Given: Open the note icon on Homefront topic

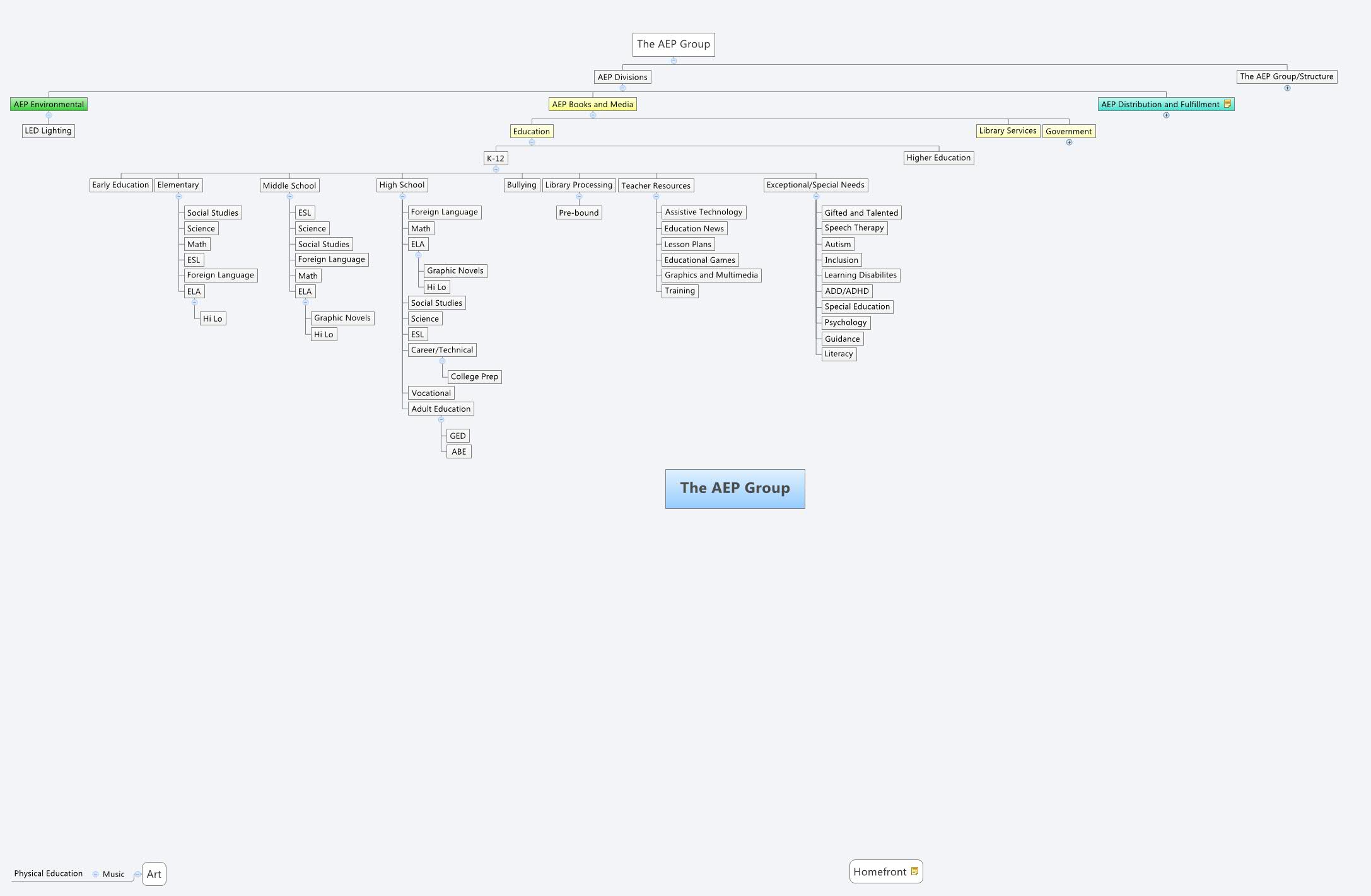Looking at the screenshot, I should click(x=914, y=871).
